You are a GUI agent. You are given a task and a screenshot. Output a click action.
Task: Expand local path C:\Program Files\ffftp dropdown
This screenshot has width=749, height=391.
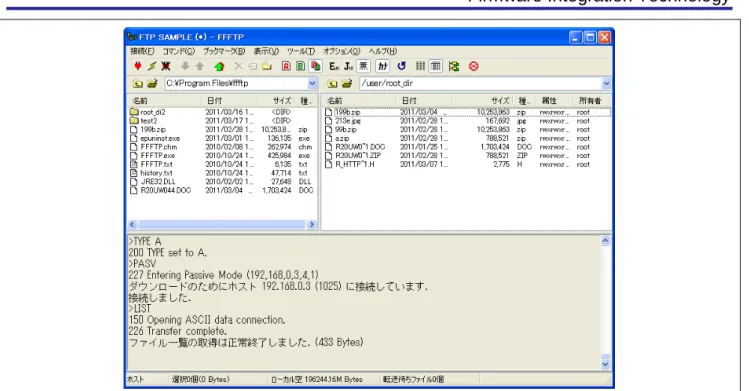(312, 84)
